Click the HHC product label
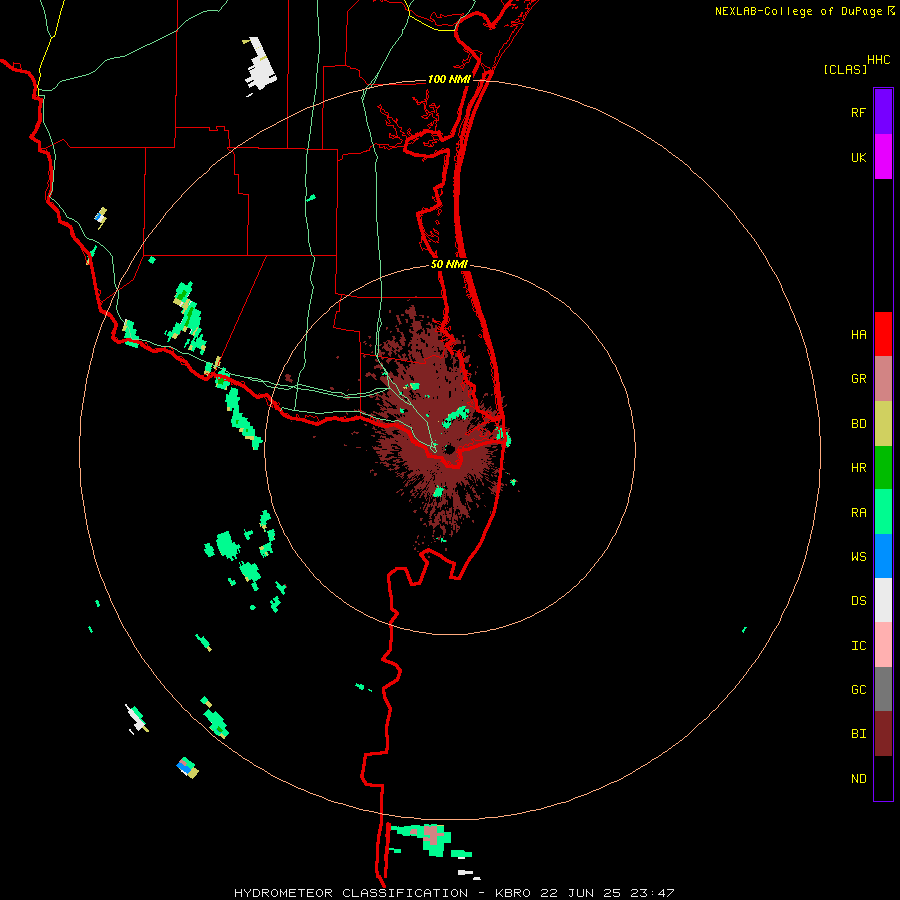 point(879,60)
